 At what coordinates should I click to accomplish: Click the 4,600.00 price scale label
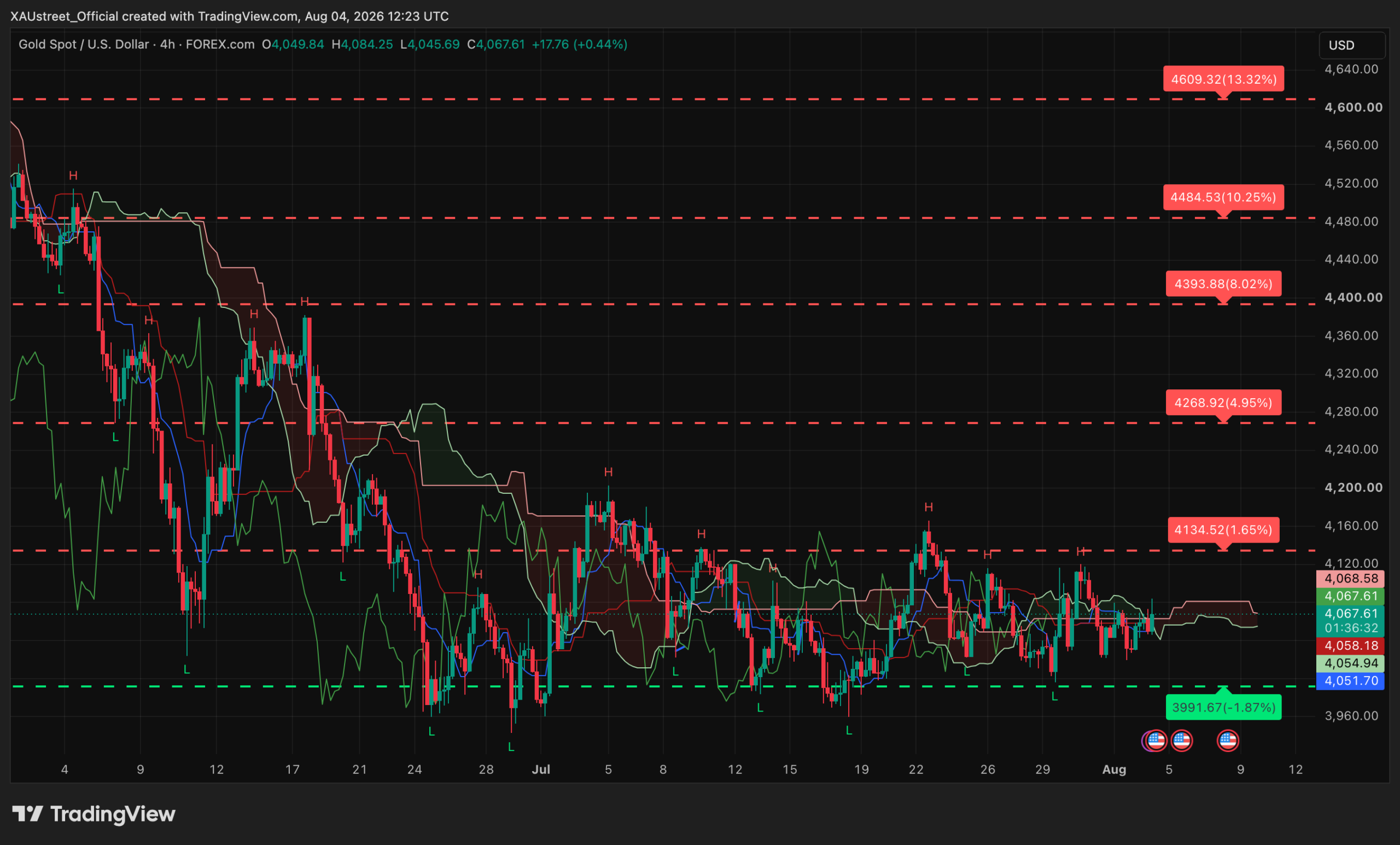point(1354,107)
